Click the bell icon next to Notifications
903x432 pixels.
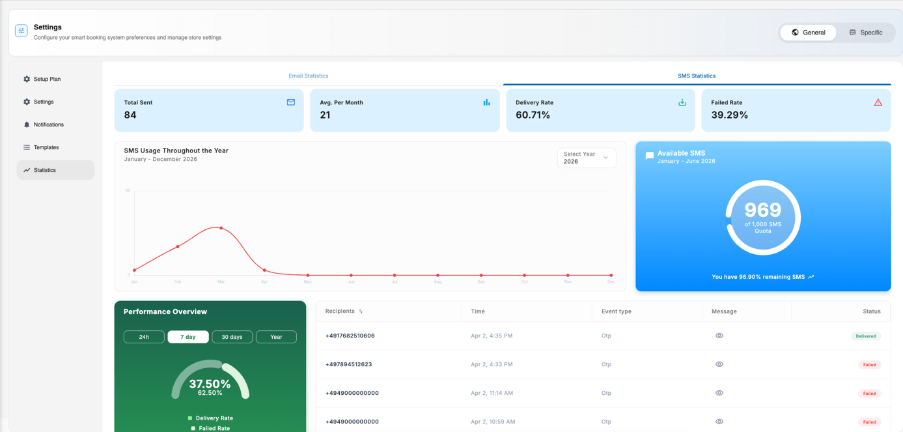(26, 124)
